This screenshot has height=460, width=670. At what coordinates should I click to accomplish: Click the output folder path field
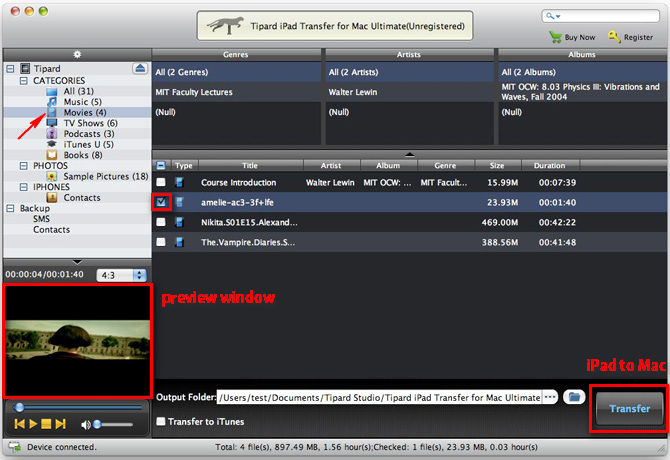[x=379, y=397]
